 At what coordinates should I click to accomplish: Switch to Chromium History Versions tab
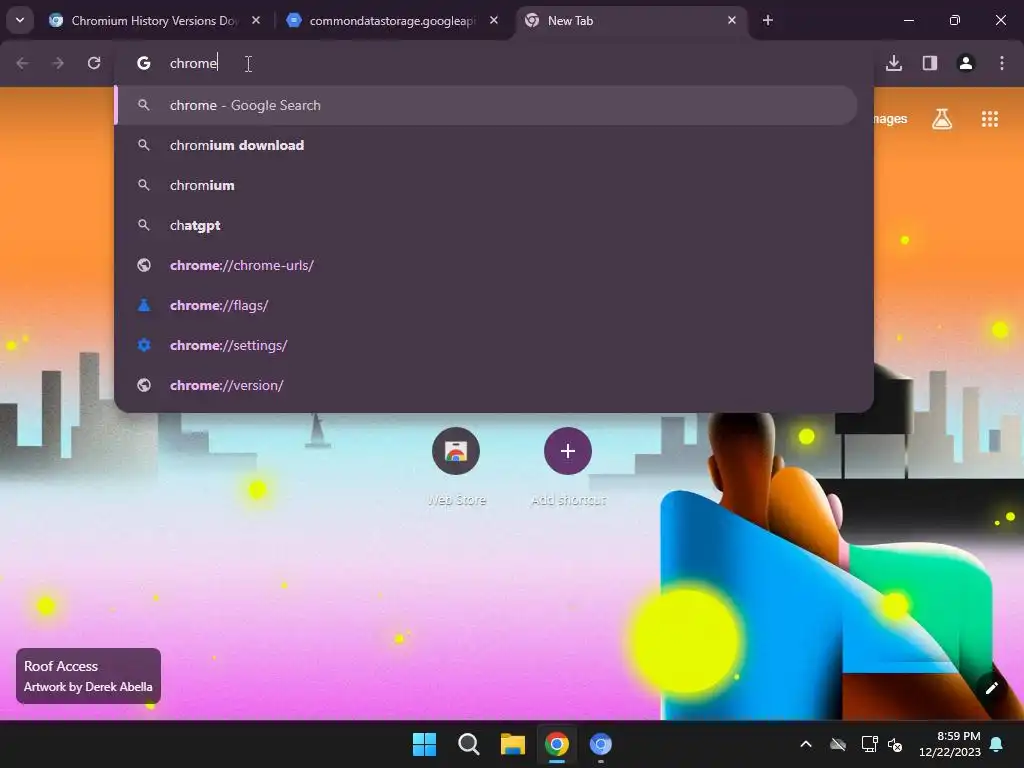[x=154, y=21]
